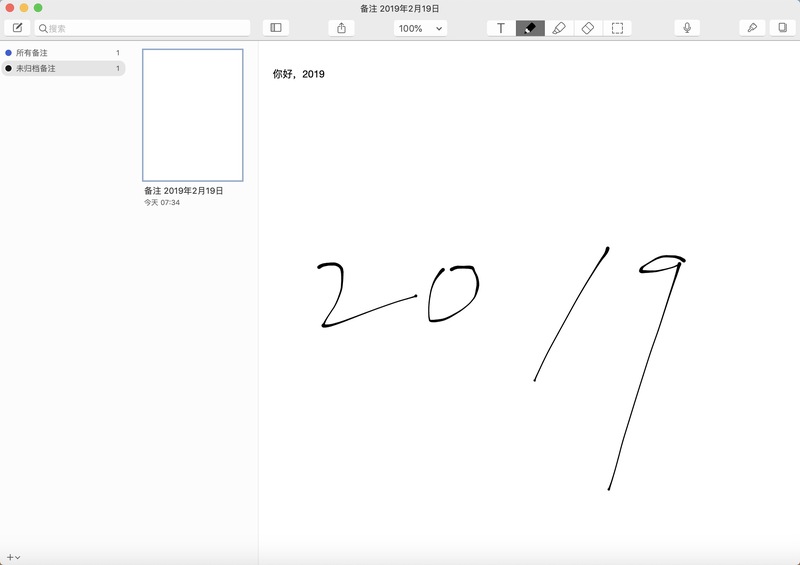This screenshot has height=565, width=800.
Task: Click timestamp 今天 07:34
Action: 162,203
